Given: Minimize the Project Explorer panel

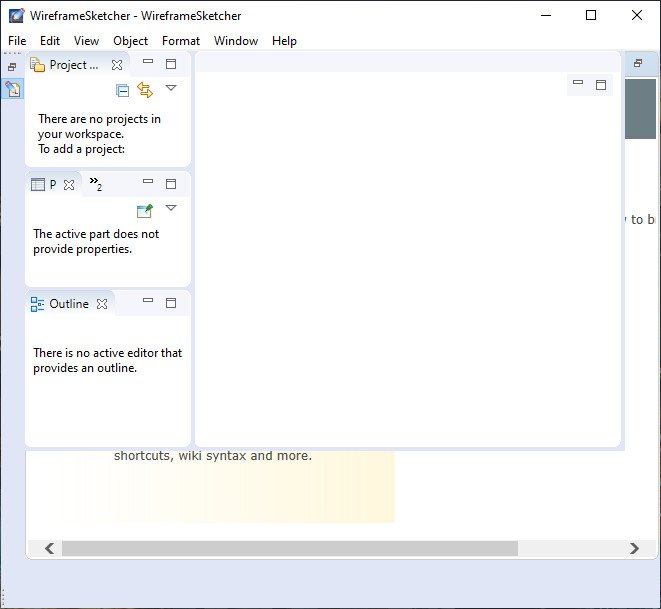Looking at the screenshot, I should coord(148,62).
